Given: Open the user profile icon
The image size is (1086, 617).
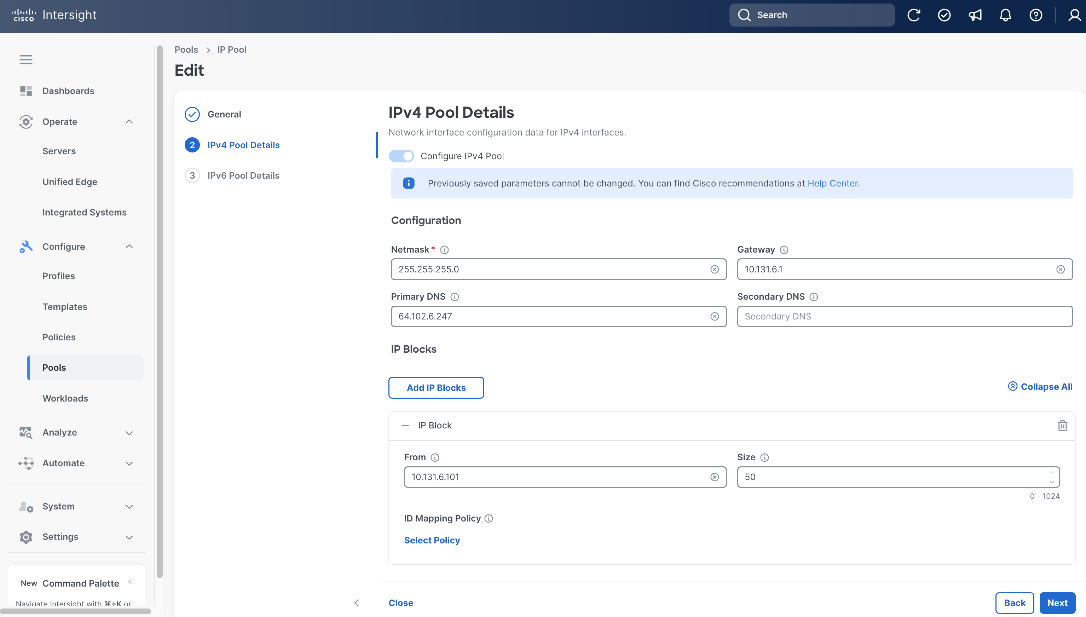Looking at the screenshot, I should coord(1074,15).
